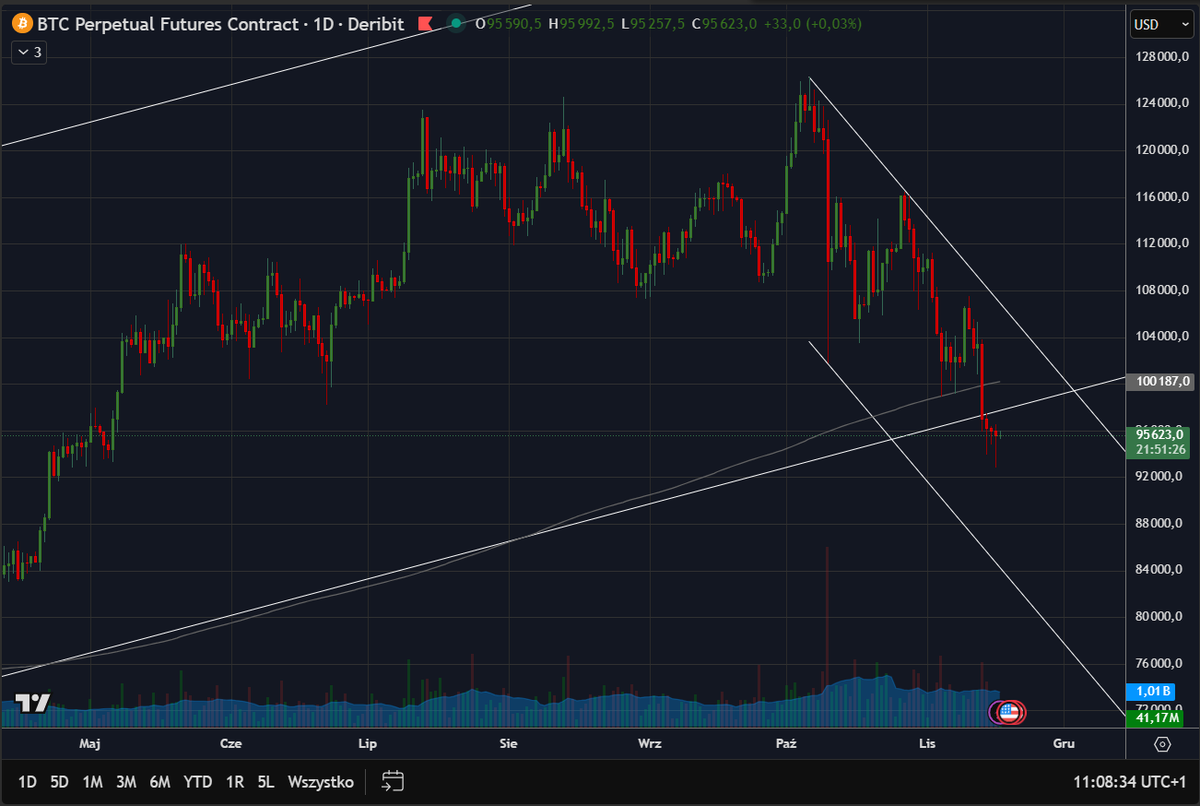Click 76000,0 on the price axis
1200x806 pixels.
[x=1160, y=663]
